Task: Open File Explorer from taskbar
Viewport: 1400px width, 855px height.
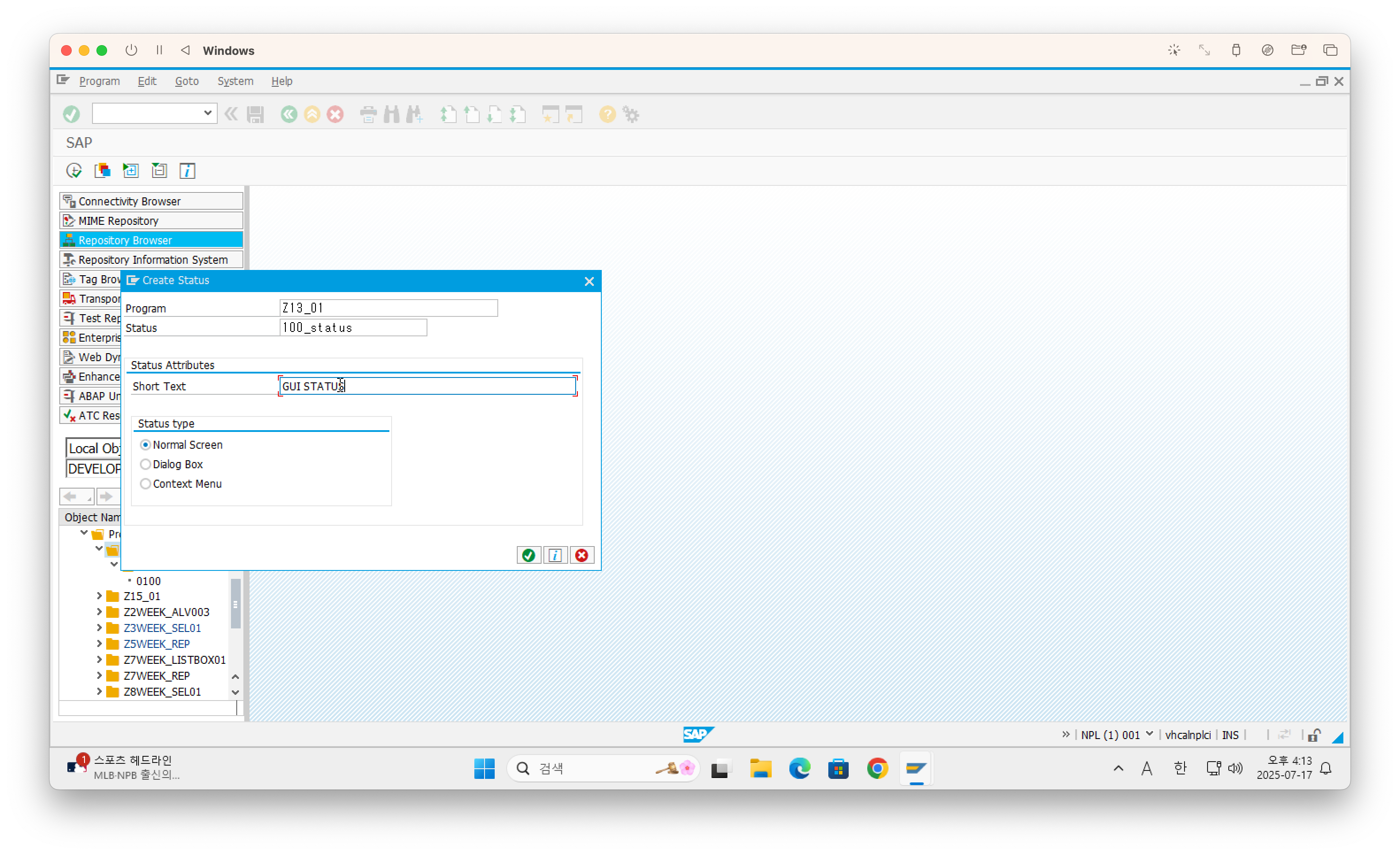Action: pos(760,769)
